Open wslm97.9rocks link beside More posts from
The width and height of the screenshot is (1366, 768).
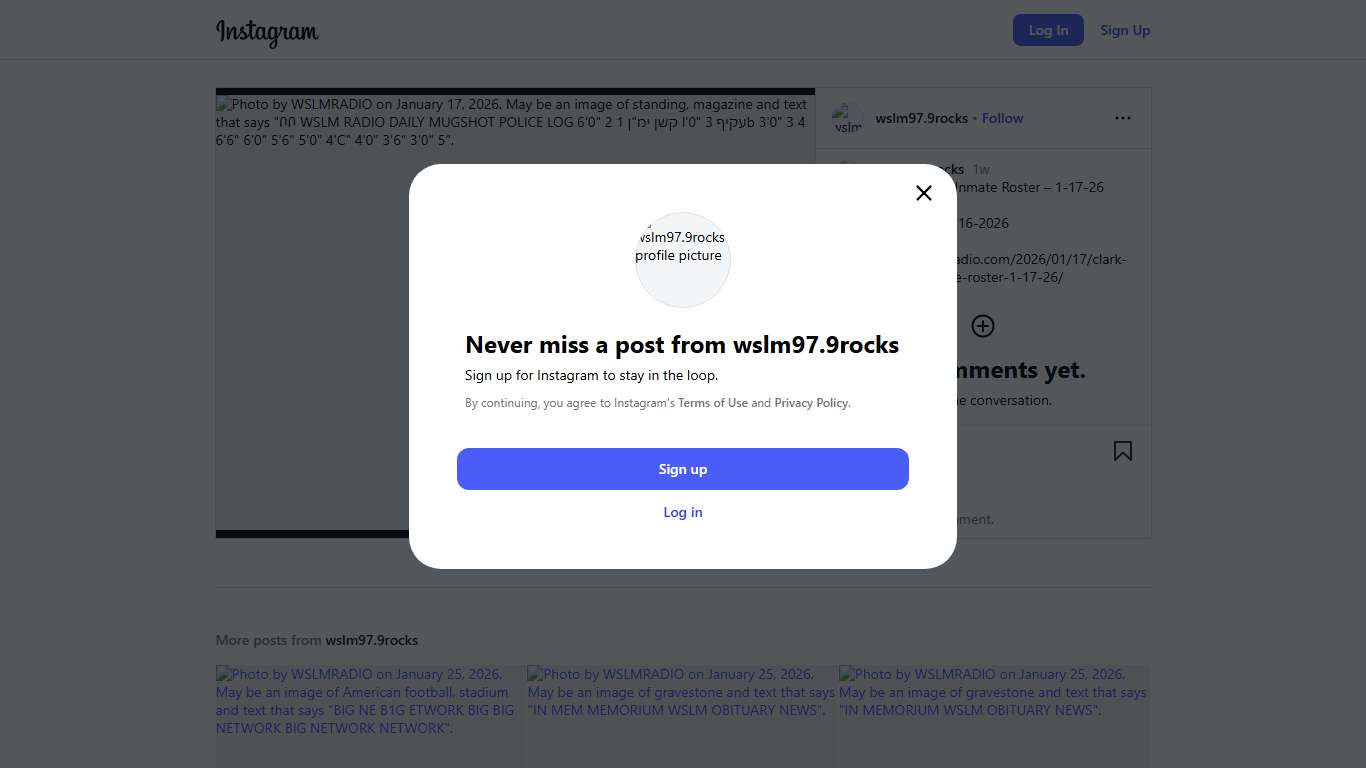pos(372,640)
